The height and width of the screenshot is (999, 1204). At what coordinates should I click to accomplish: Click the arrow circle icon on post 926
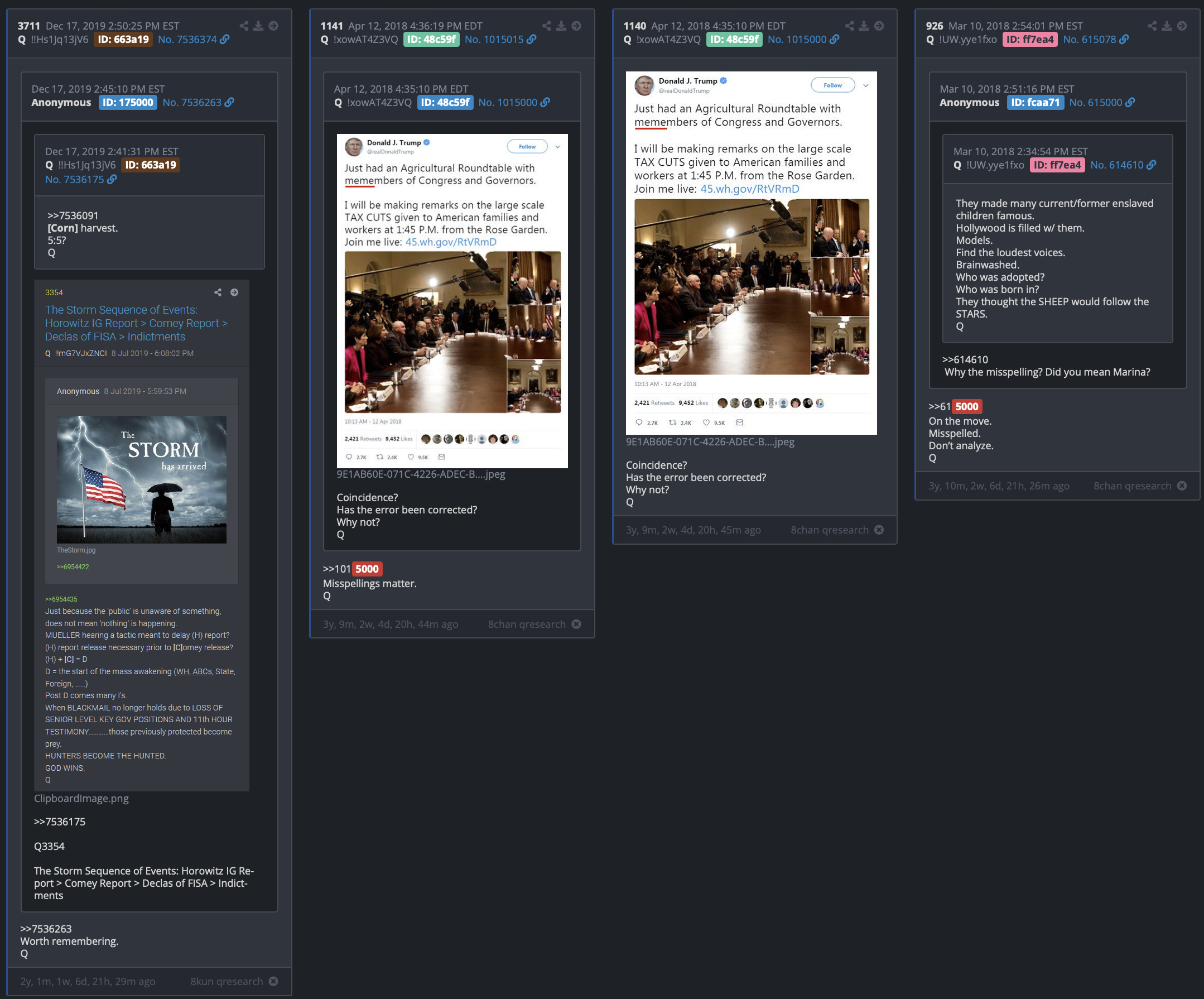pos(1182,26)
